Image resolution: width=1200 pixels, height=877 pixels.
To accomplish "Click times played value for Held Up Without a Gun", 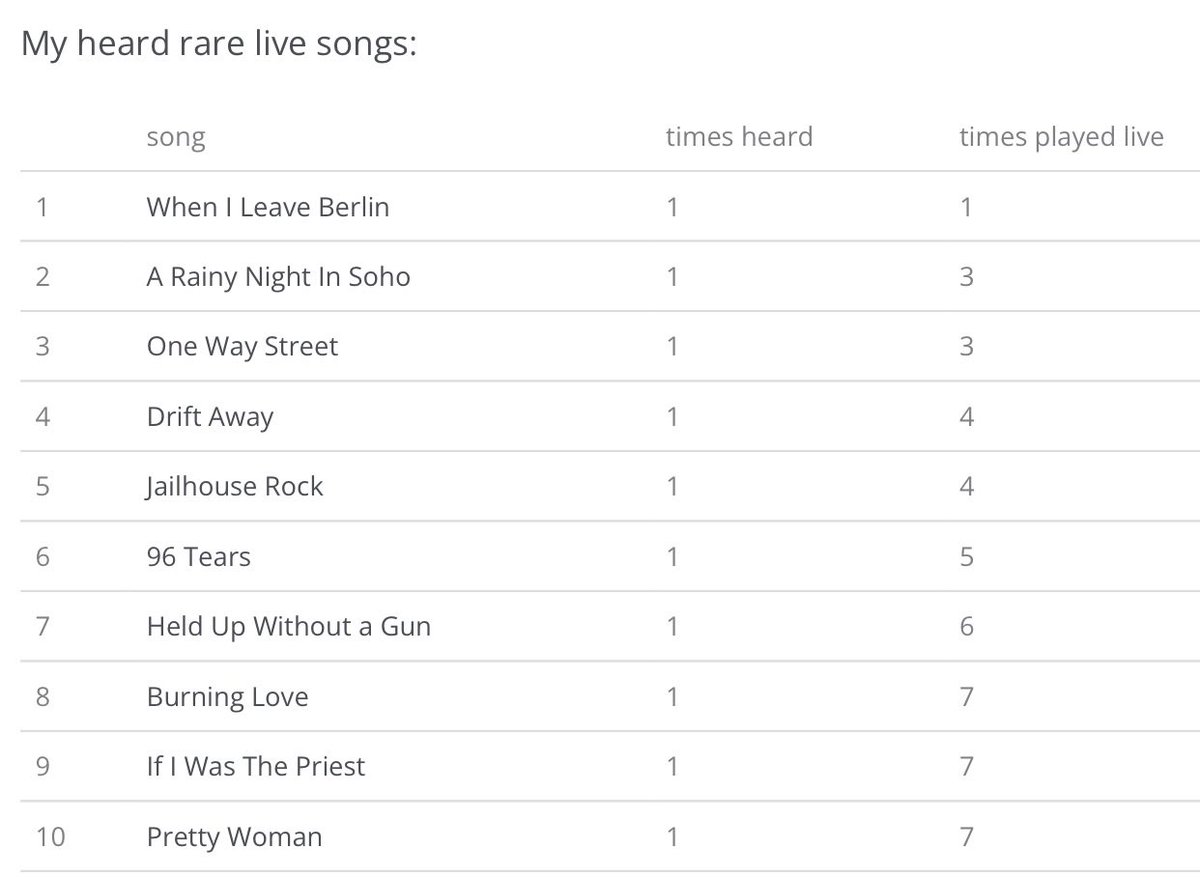I will pyautogui.click(x=966, y=627).
